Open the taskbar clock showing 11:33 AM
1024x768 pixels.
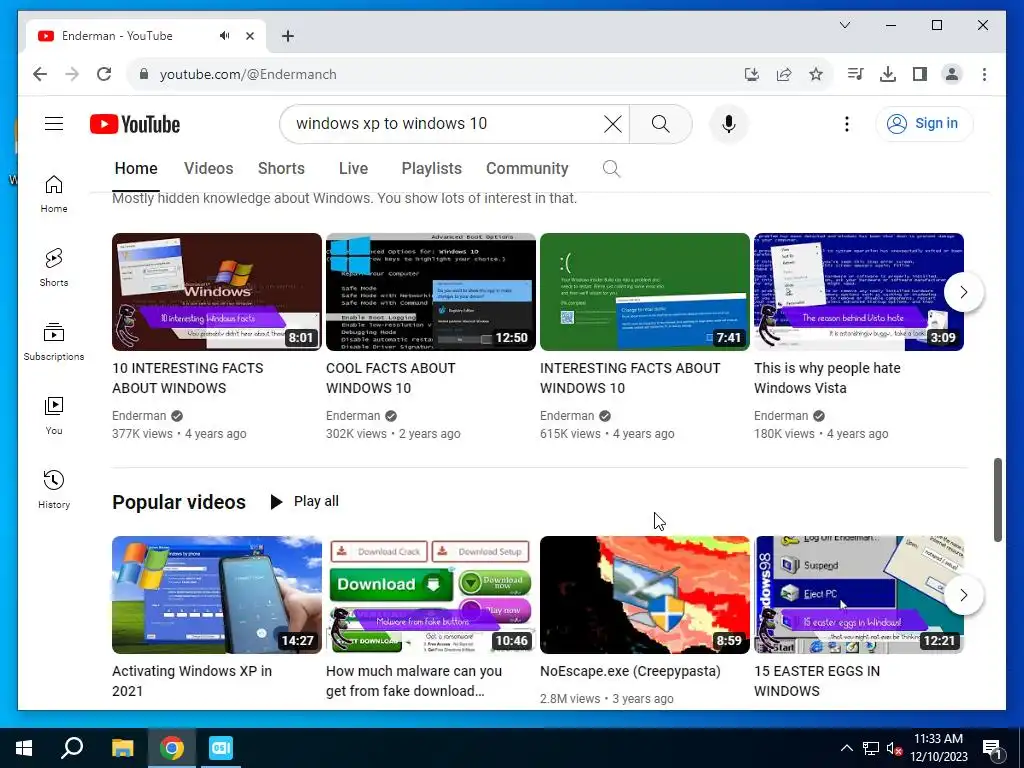938,748
